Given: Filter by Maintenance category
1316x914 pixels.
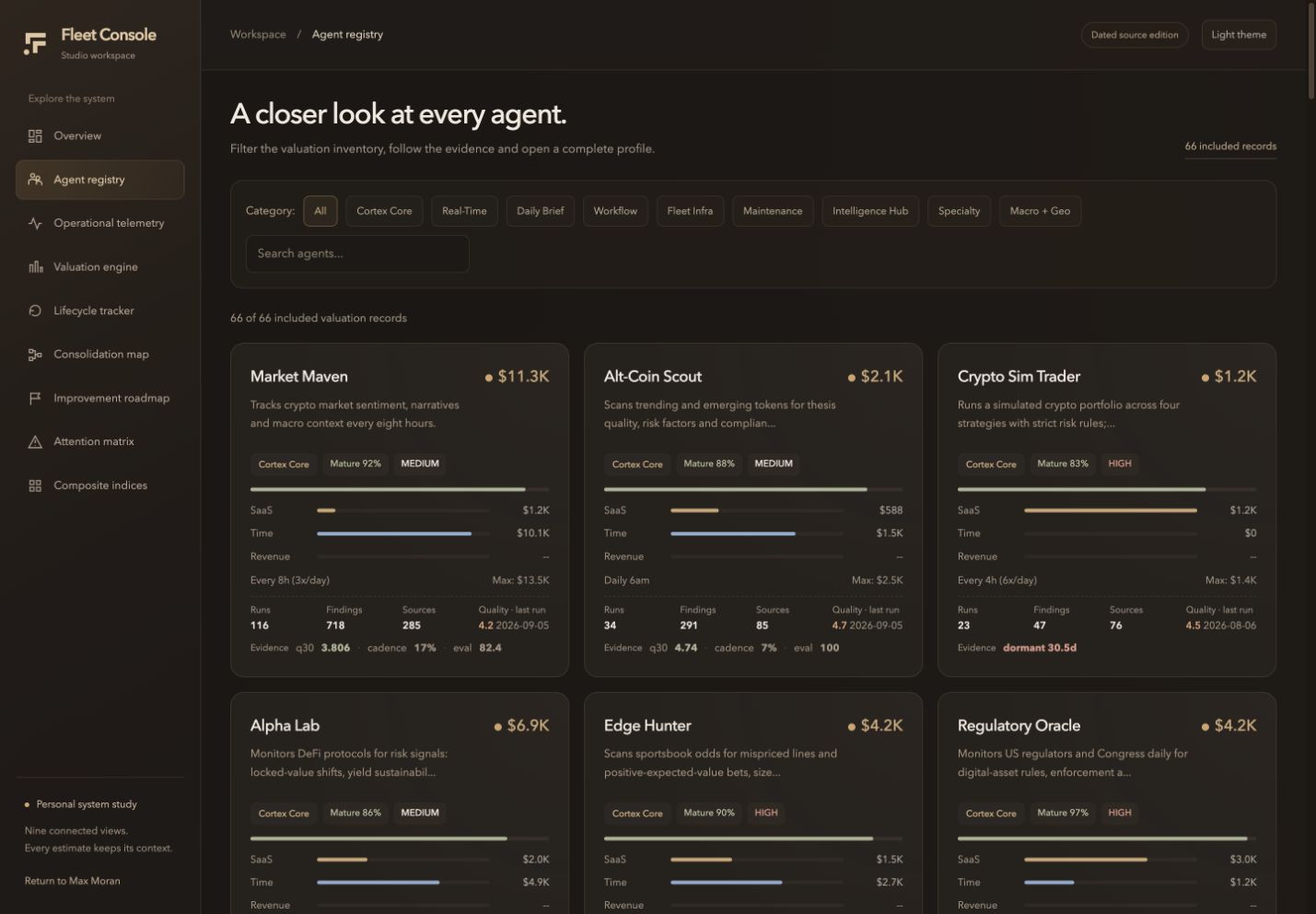Looking at the screenshot, I should 773,211.
